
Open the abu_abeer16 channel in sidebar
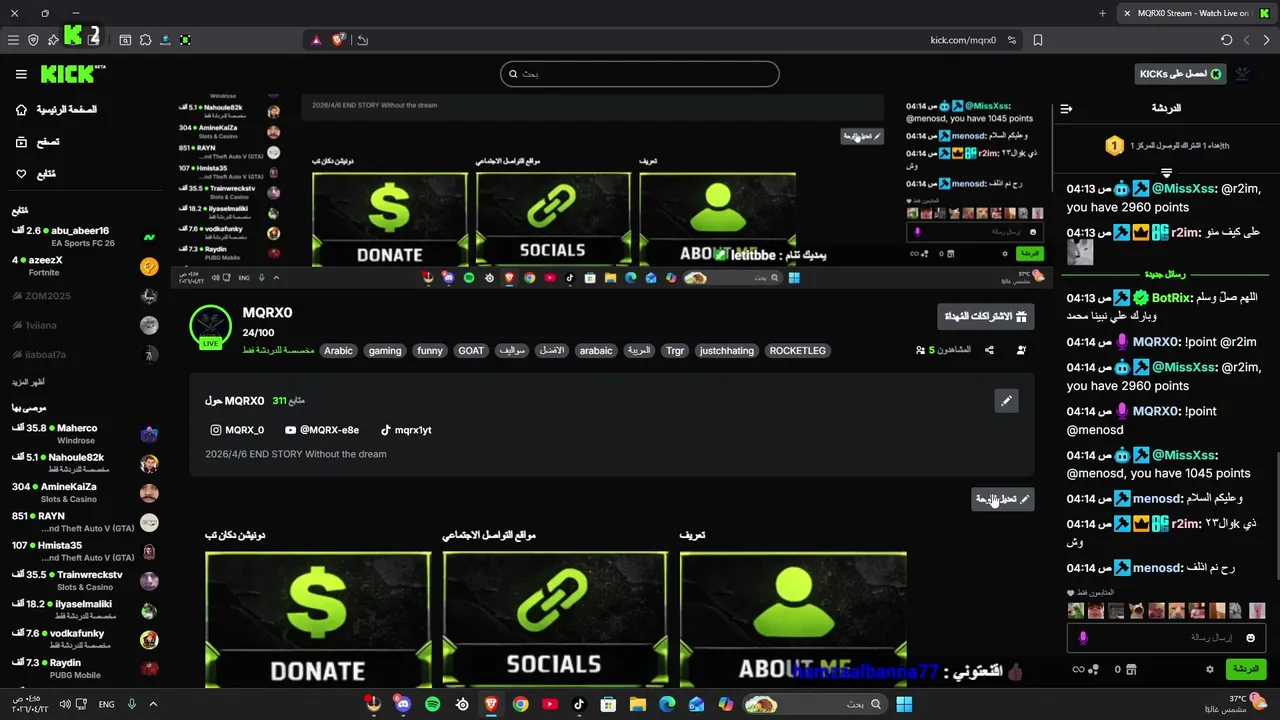point(85,237)
